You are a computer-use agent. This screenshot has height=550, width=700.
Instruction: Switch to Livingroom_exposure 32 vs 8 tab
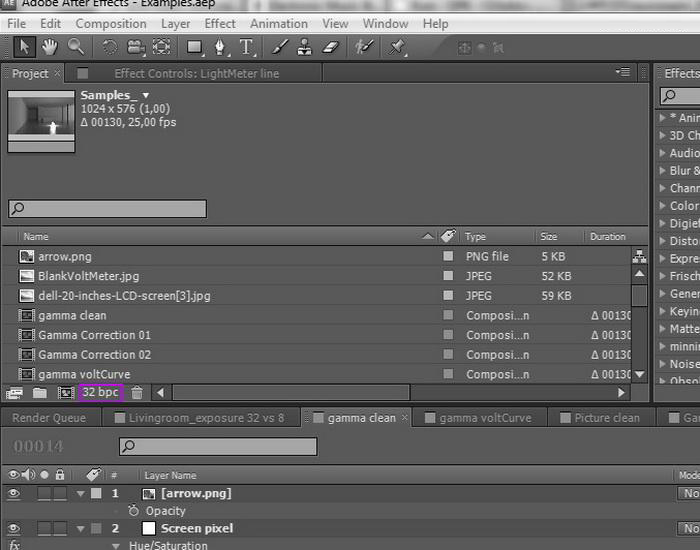pyautogui.click(x=201, y=418)
